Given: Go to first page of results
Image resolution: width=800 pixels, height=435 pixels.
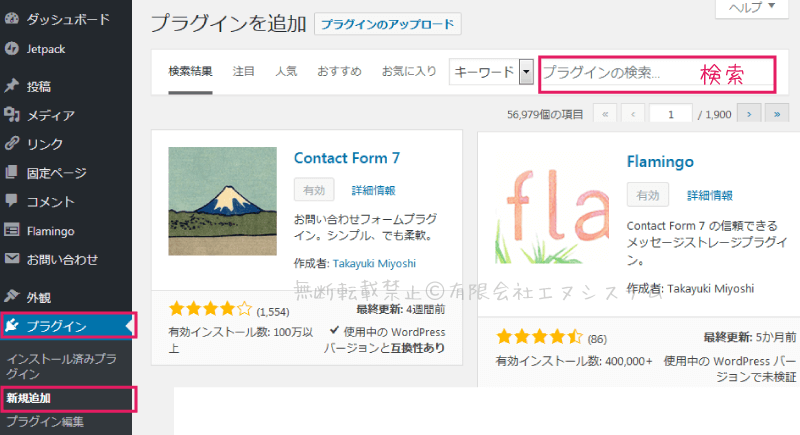Looking at the screenshot, I should coord(605,114).
